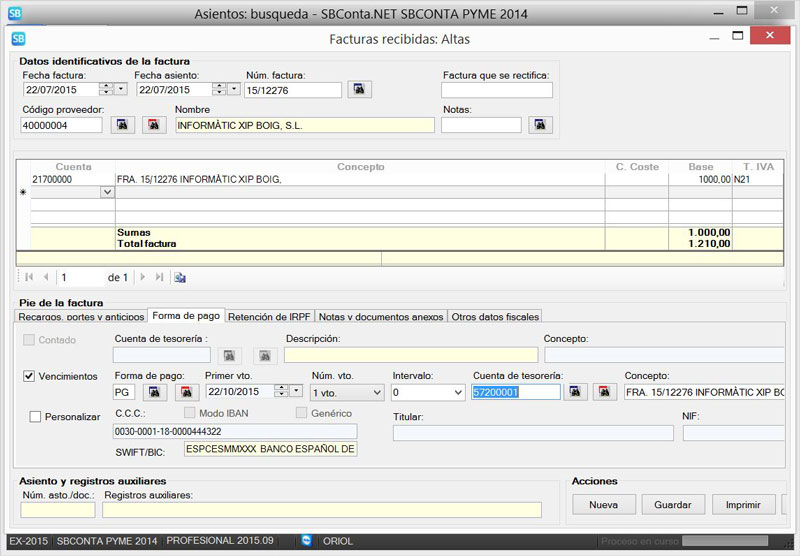Viewport: 800px width, 556px height.
Task: Switch to Retención de IRPF tab
Action: point(269,316)
